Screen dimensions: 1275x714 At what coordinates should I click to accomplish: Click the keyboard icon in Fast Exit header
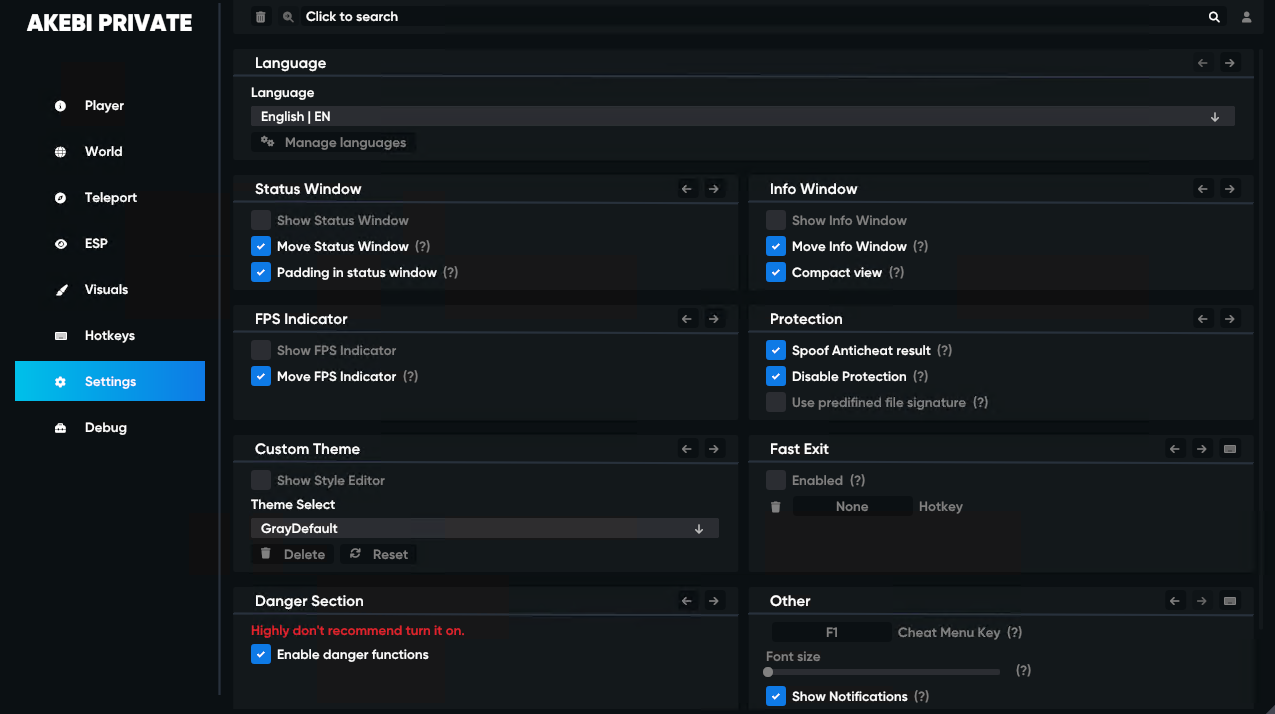(x=1230, y=449)
